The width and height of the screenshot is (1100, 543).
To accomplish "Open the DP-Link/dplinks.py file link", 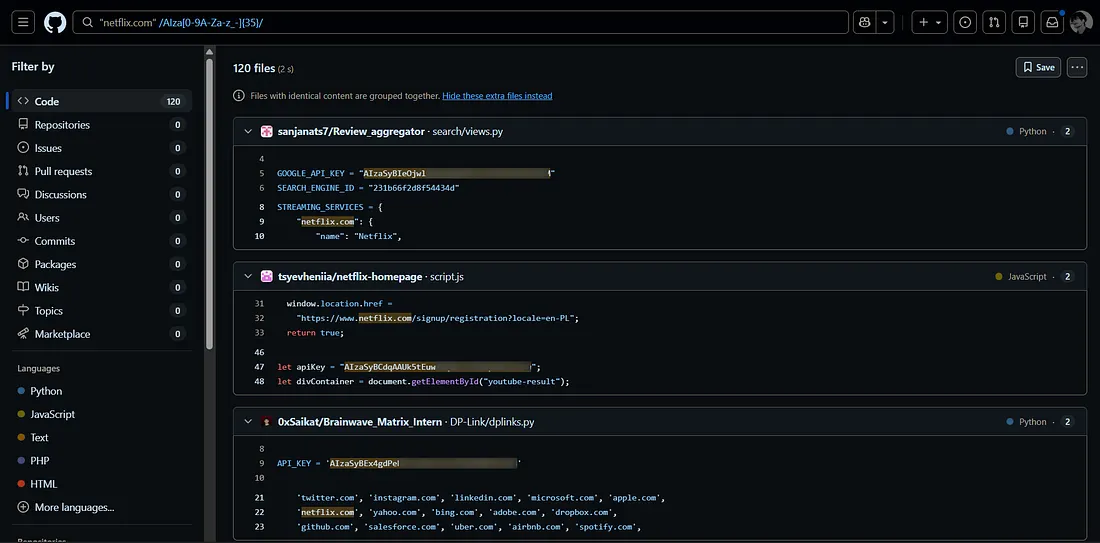I will pos(492,422).
